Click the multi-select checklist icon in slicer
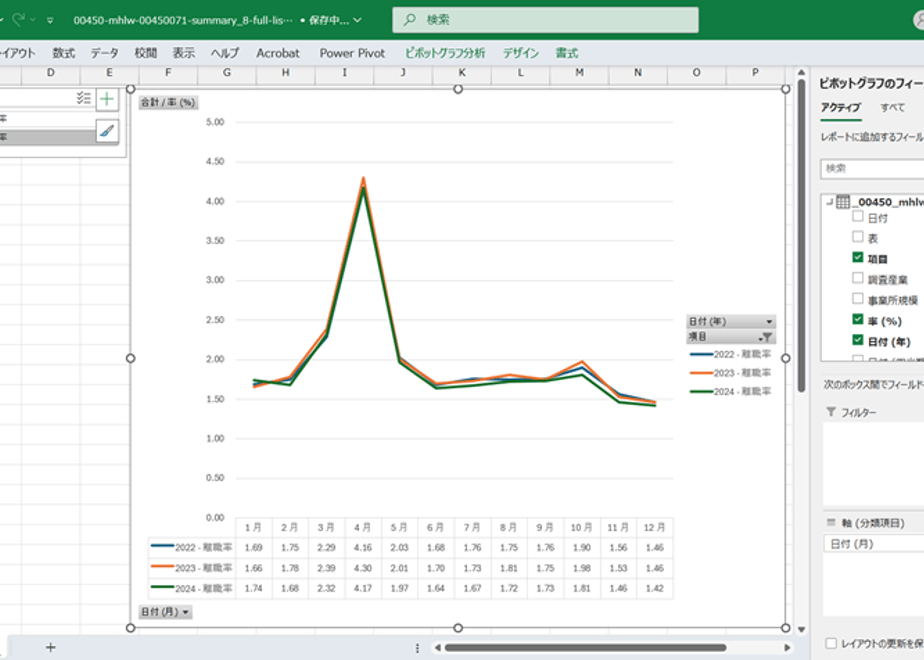This screenshot has width=924, height=660. coord(84,98)
